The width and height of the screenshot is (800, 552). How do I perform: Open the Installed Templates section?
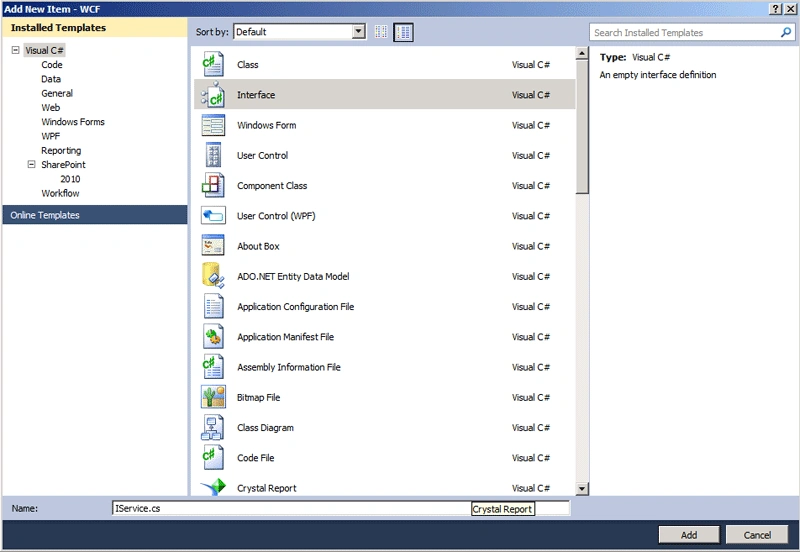pos(95,28)
